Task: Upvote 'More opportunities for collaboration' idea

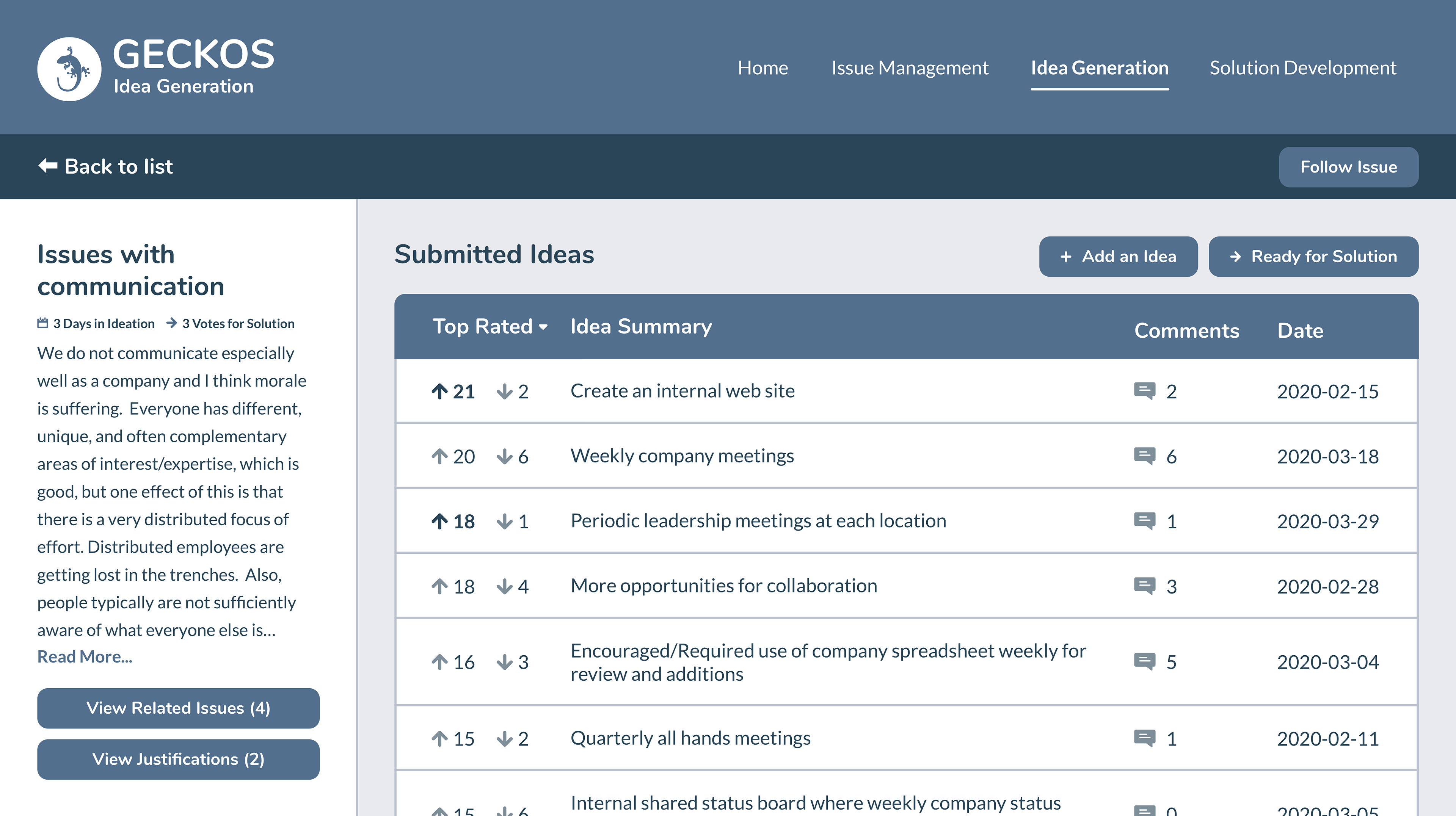Action: coord(440,586)
